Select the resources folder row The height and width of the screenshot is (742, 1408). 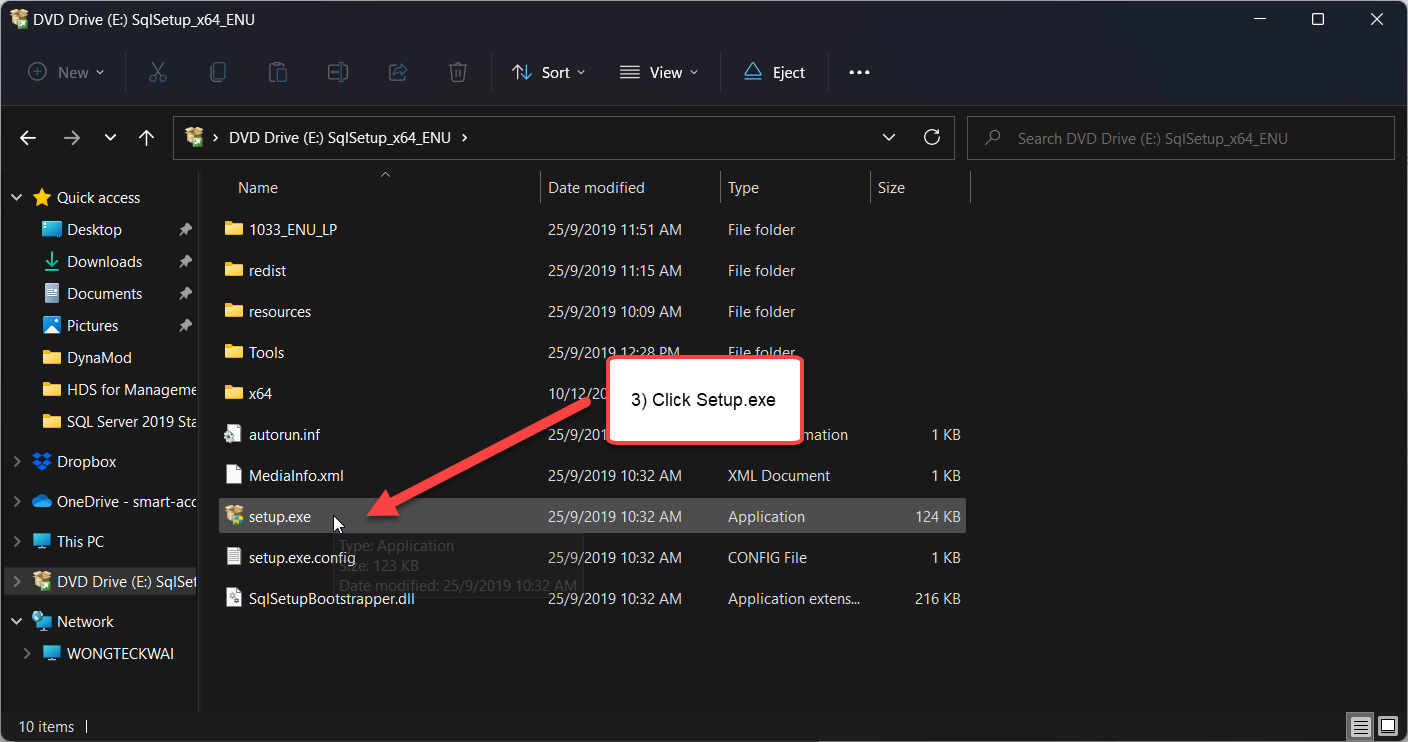coord(592,311)
